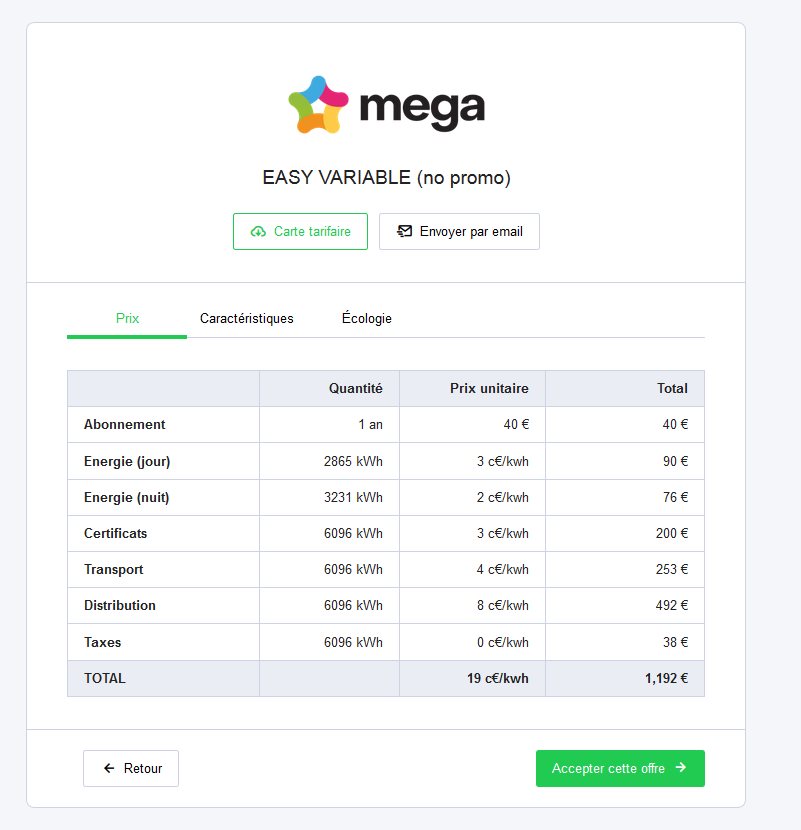The height and width of the screenshot is (830, 801).
Task: Click the Mega star logo icon
Action: coord(318,105)
